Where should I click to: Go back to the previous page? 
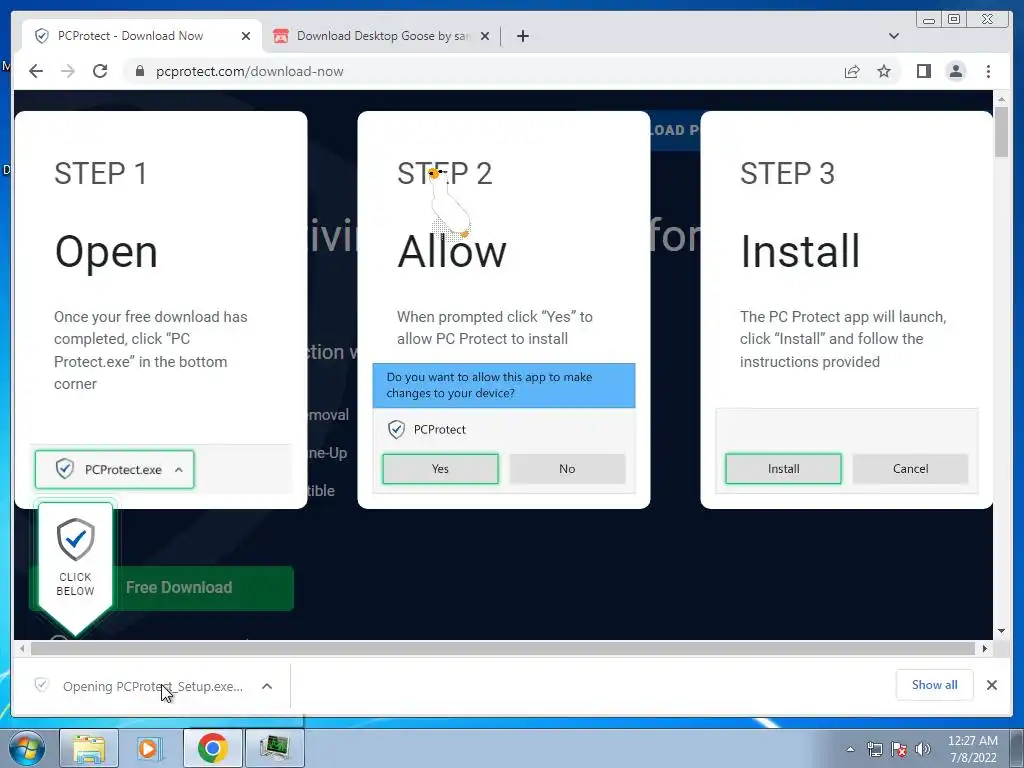point(36,71)
